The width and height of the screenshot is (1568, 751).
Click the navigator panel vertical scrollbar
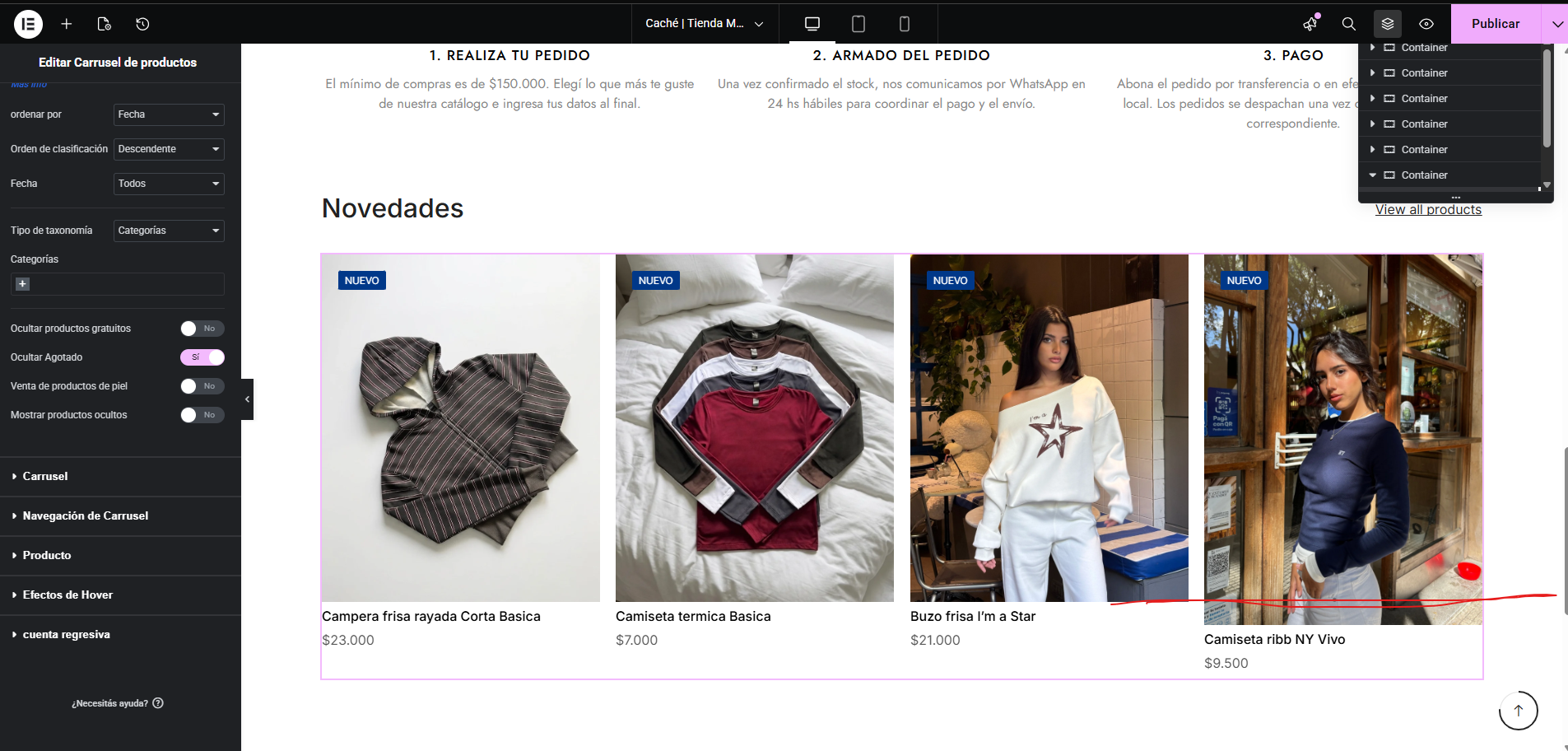pos(1547,99)
